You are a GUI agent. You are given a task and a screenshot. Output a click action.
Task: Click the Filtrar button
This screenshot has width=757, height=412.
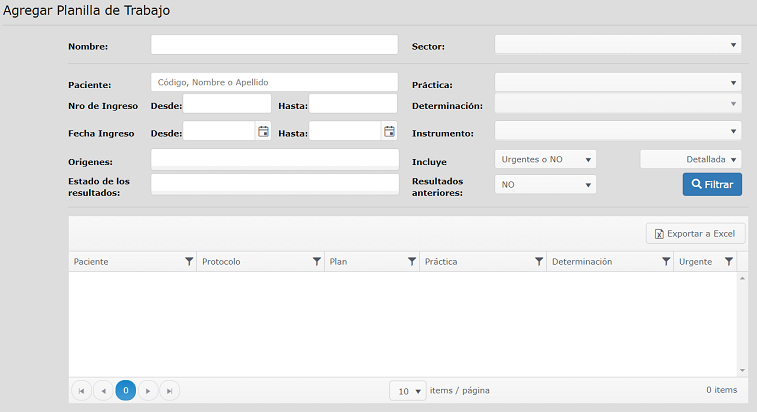pyautogui.click(x=712, y=185)
